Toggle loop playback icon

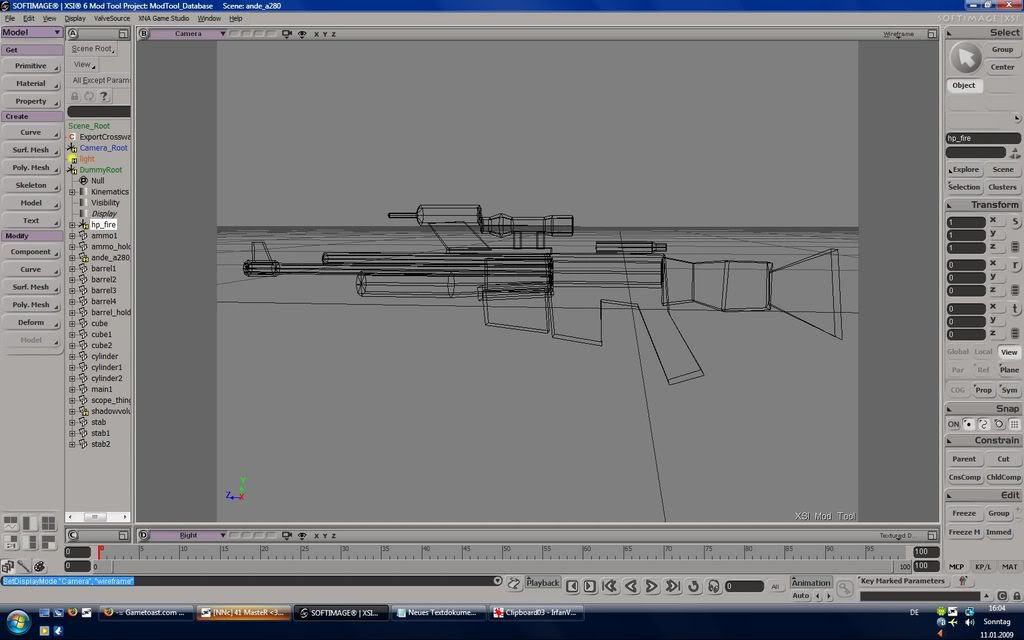pyautogui.click(x=694, y=586)
